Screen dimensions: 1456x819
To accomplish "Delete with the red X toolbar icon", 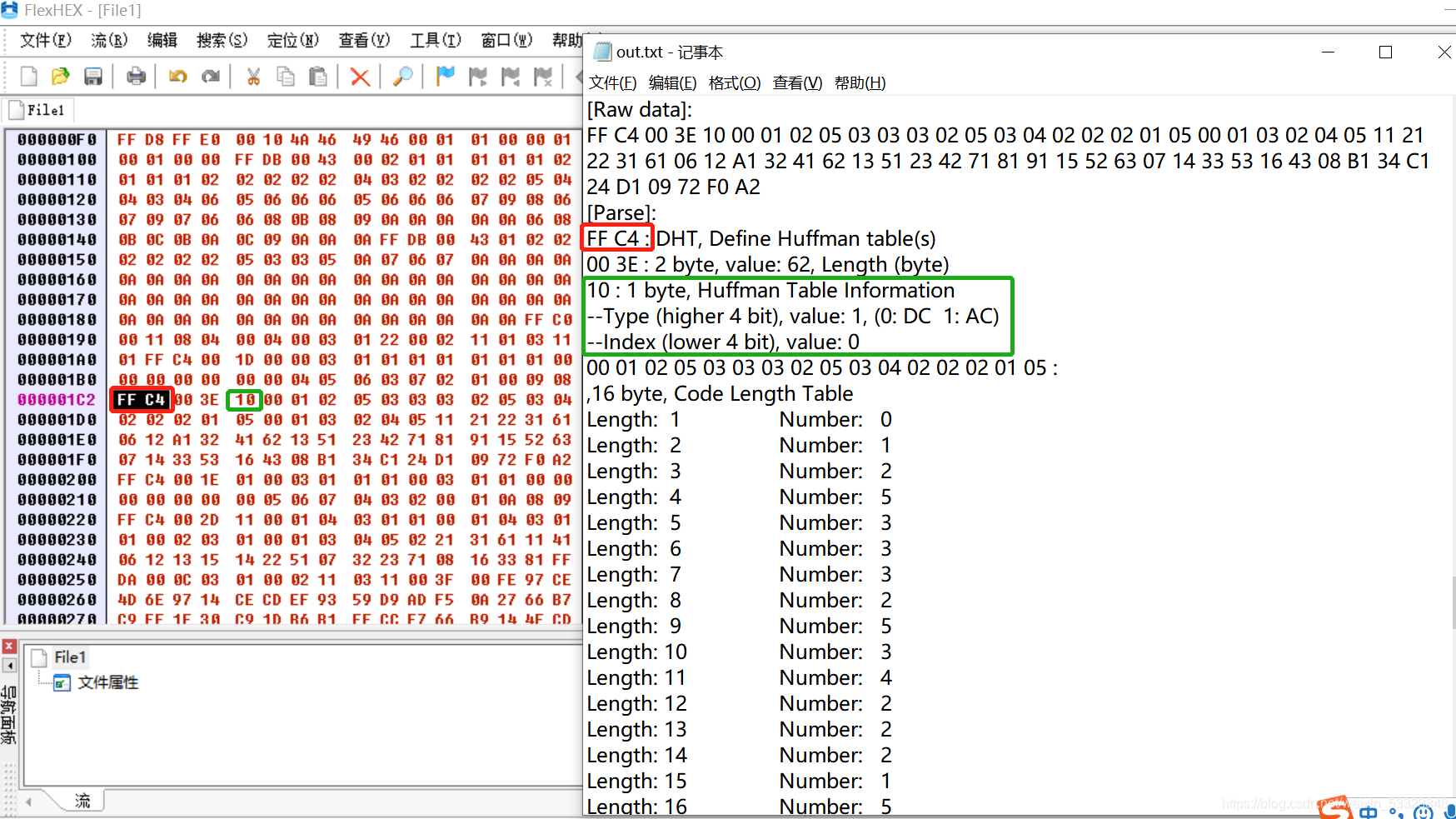I will point(360,77).
